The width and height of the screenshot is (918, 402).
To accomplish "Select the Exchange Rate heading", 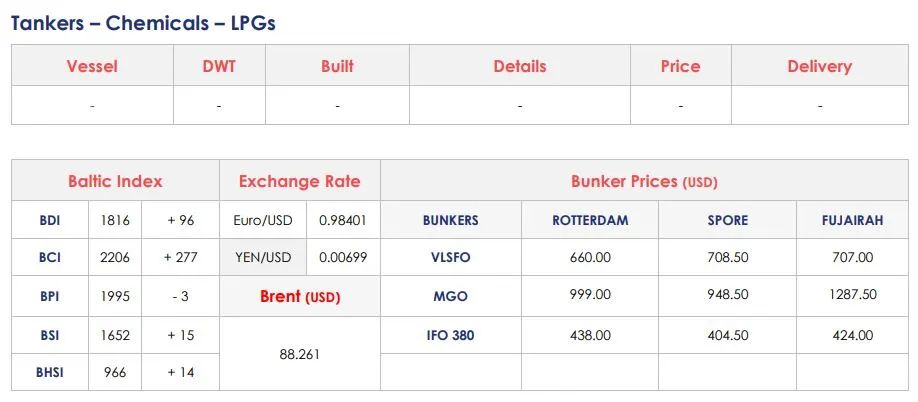I will 300,181.
